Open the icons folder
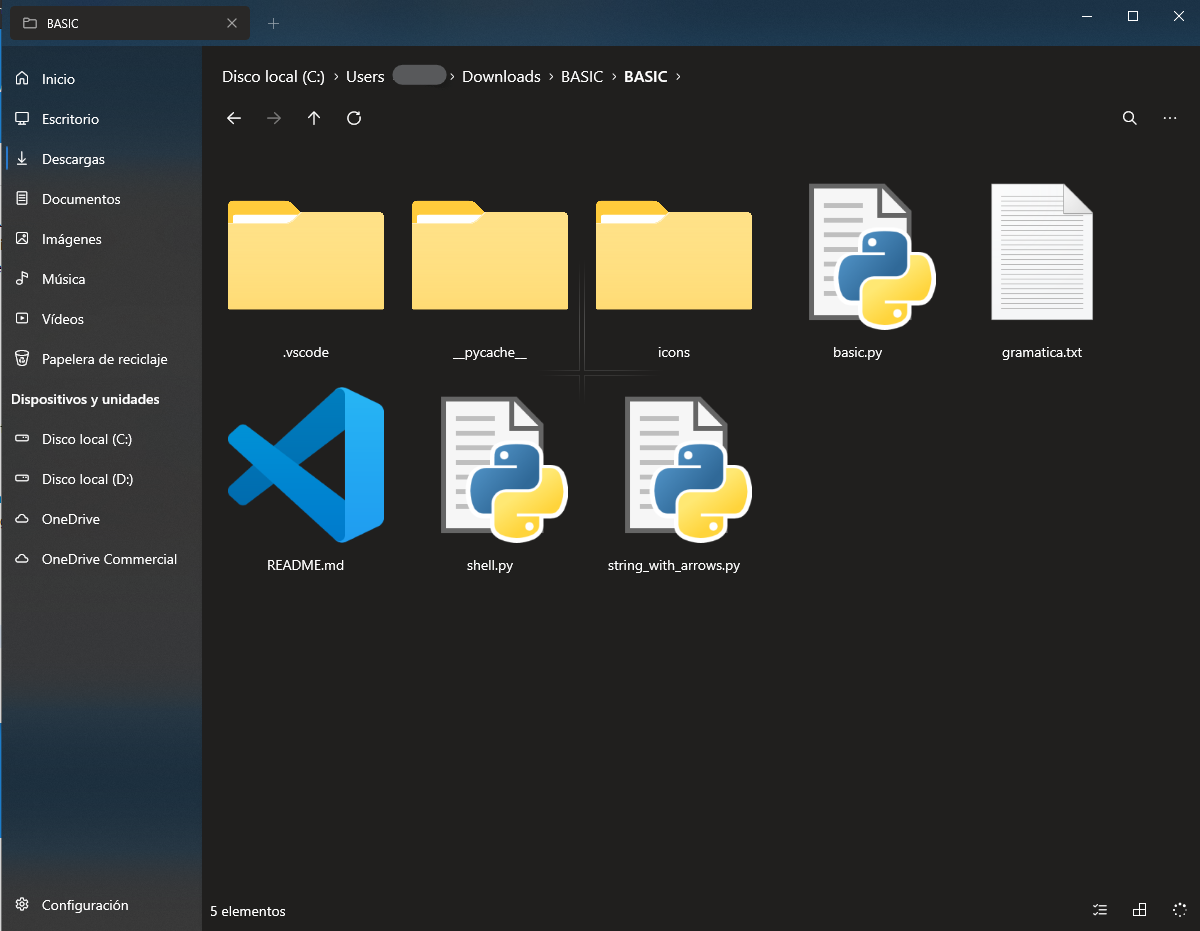The image size is (1200, 931). pos(674,255)
